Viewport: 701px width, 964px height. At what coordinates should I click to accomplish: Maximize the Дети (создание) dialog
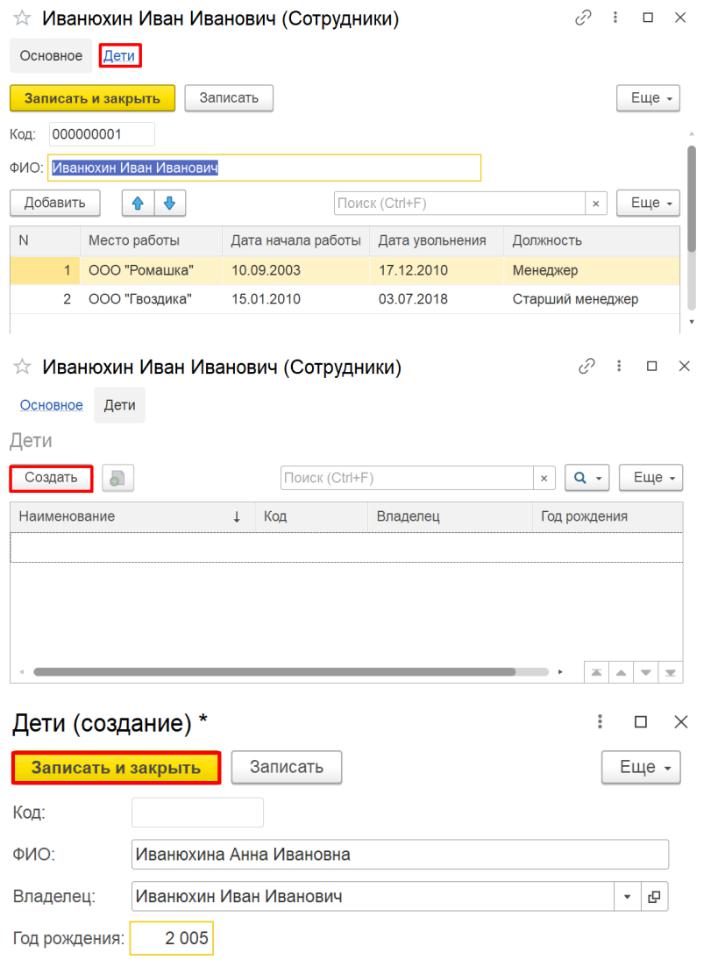pos(640,721)
